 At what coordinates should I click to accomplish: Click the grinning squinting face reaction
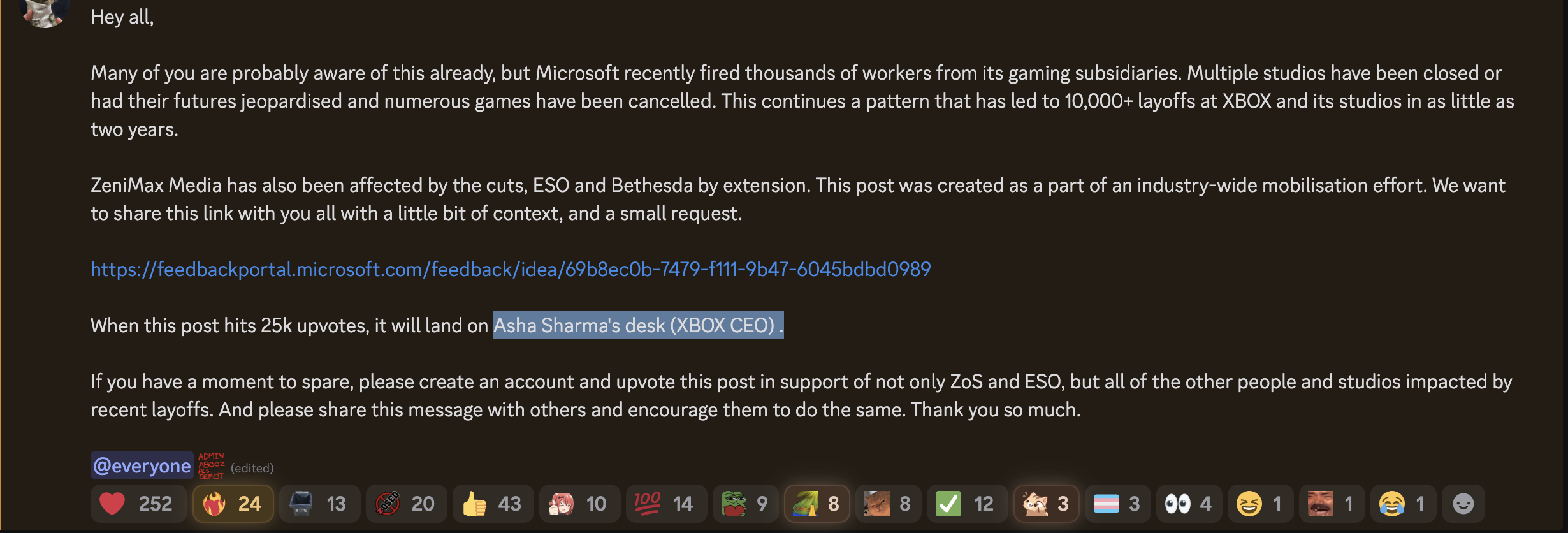coord(1260,504)
